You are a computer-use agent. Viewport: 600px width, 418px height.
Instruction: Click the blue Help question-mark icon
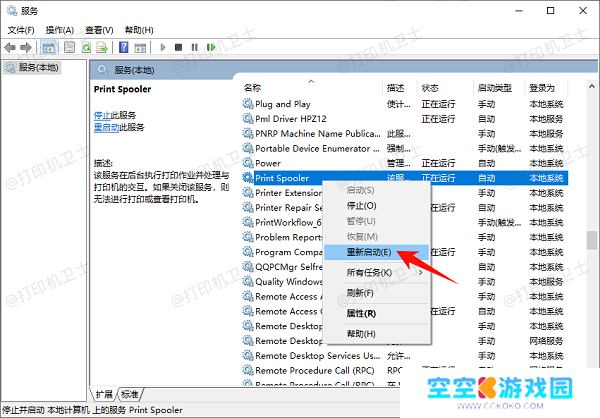124,47
